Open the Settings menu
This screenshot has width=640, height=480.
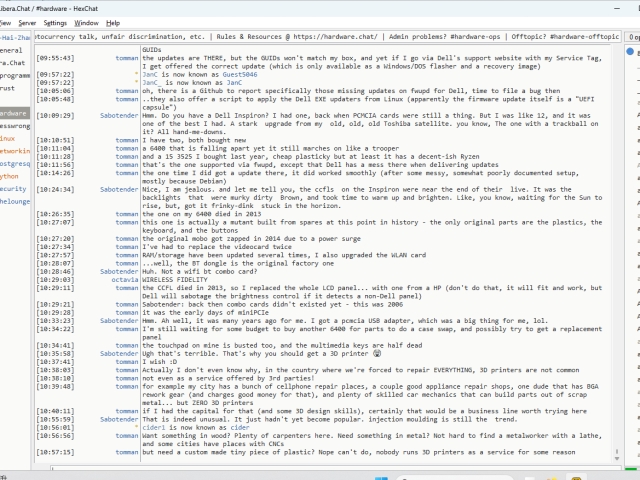coord(55,23)
